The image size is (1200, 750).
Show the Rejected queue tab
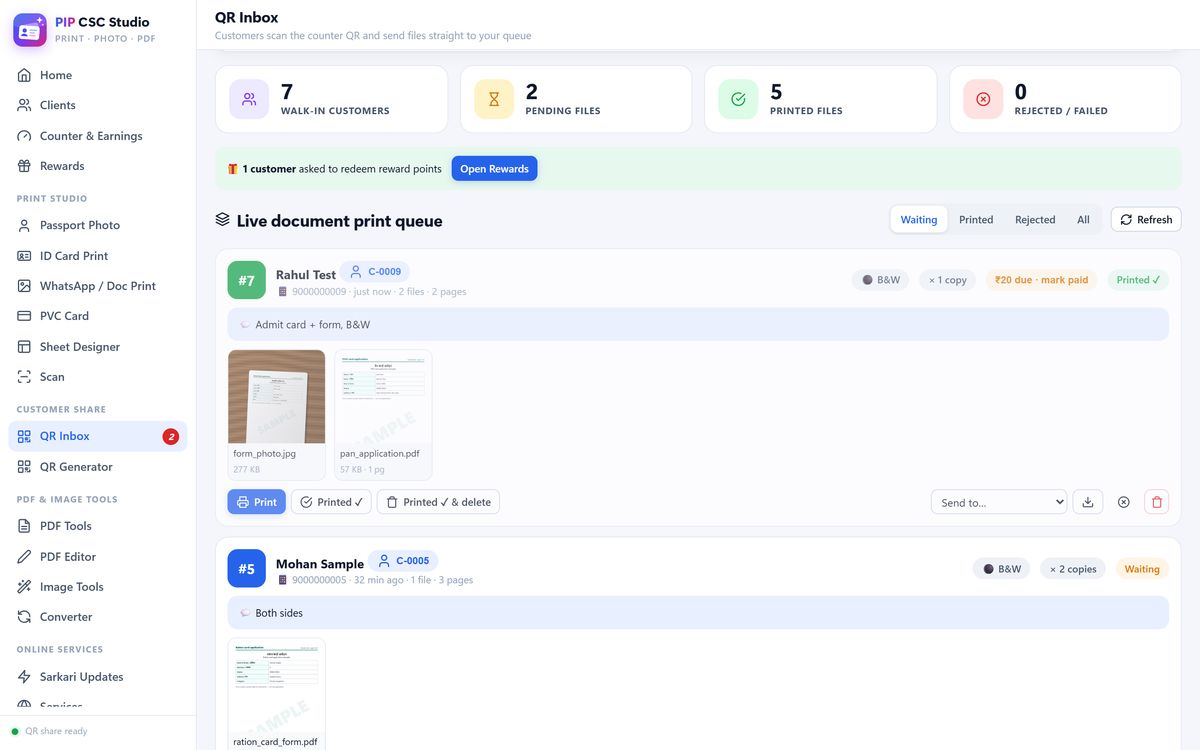pyautogui.click(x=1035, y=220)
